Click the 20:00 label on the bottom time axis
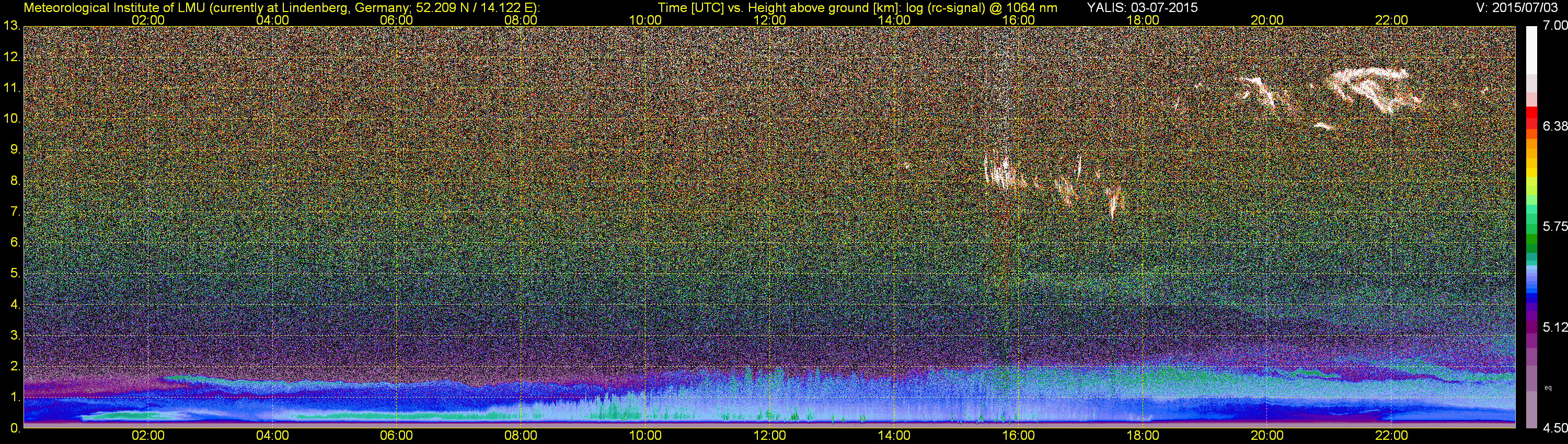 tap(1267, 436)
